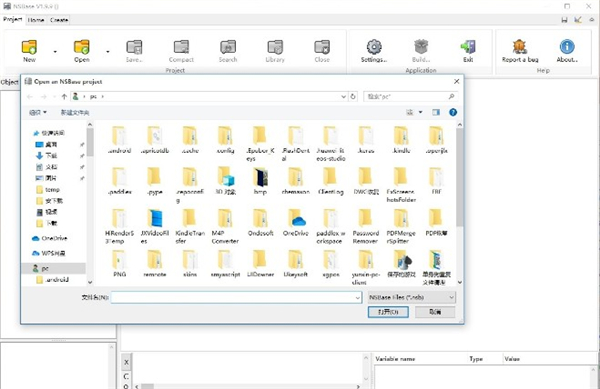Screen dimensions: 600x389
Task: Click the help question-mark icon in the dialog
Action: pos(453,112)
